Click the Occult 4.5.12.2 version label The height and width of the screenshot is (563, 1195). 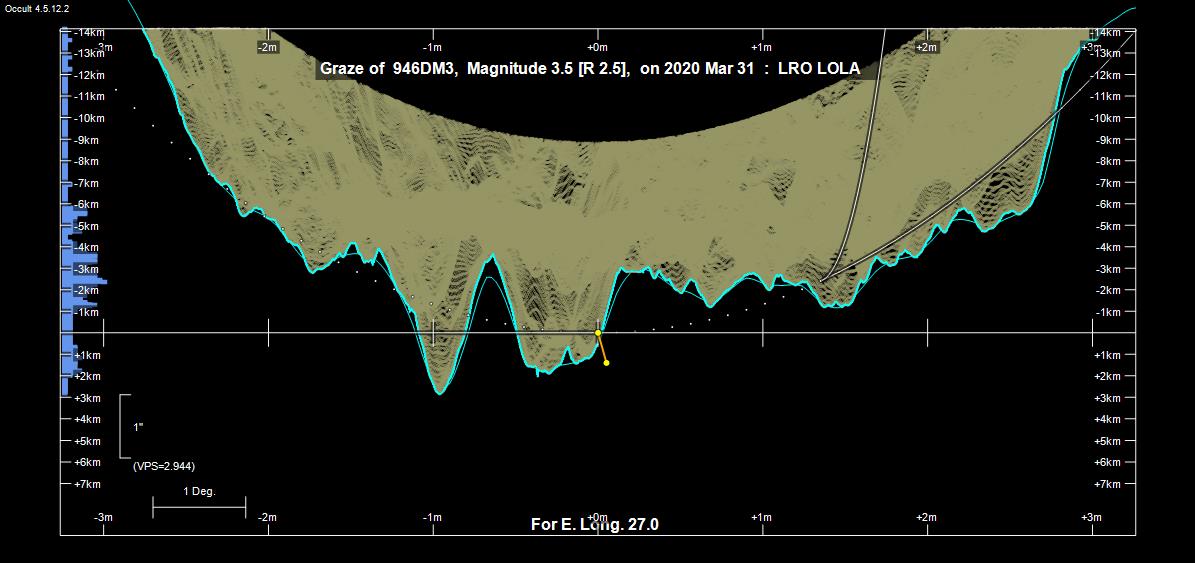(x=37, y=8)
